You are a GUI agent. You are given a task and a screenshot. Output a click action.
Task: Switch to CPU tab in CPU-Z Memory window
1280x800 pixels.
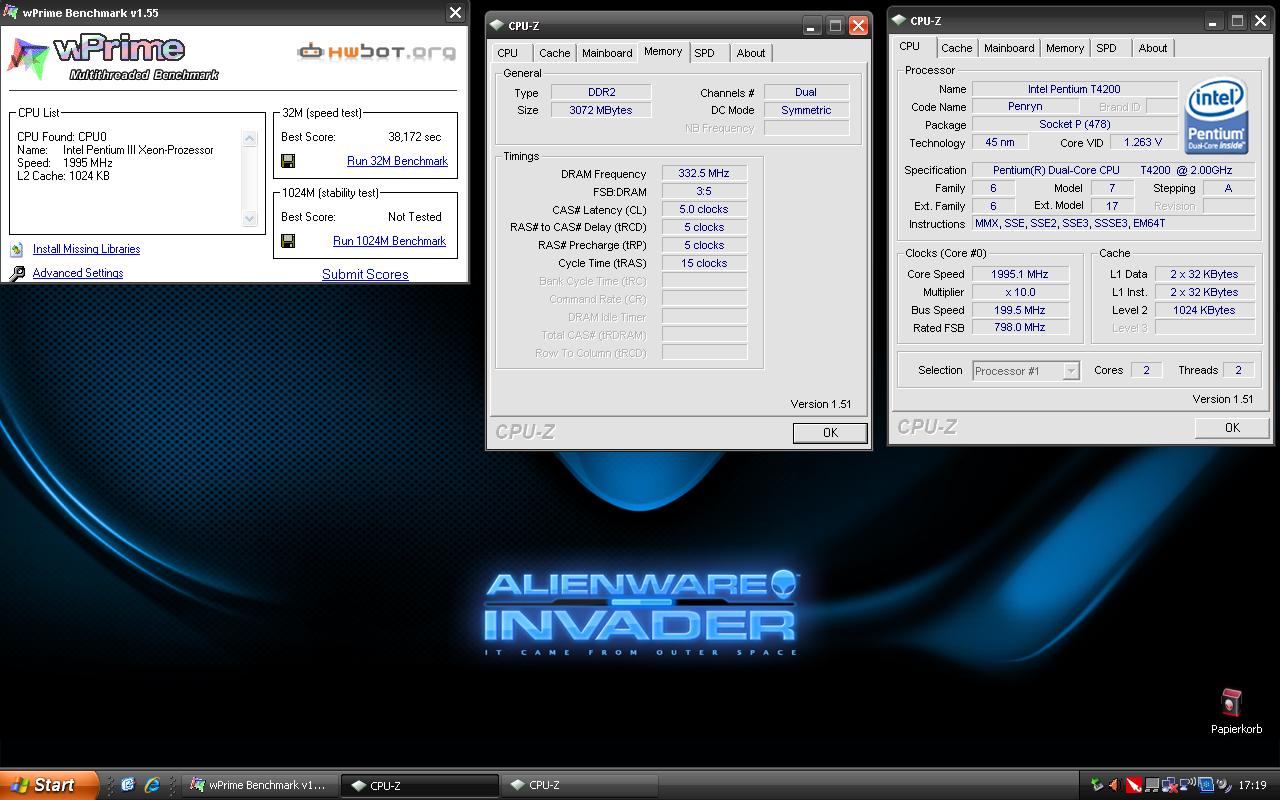coord(508,53)
